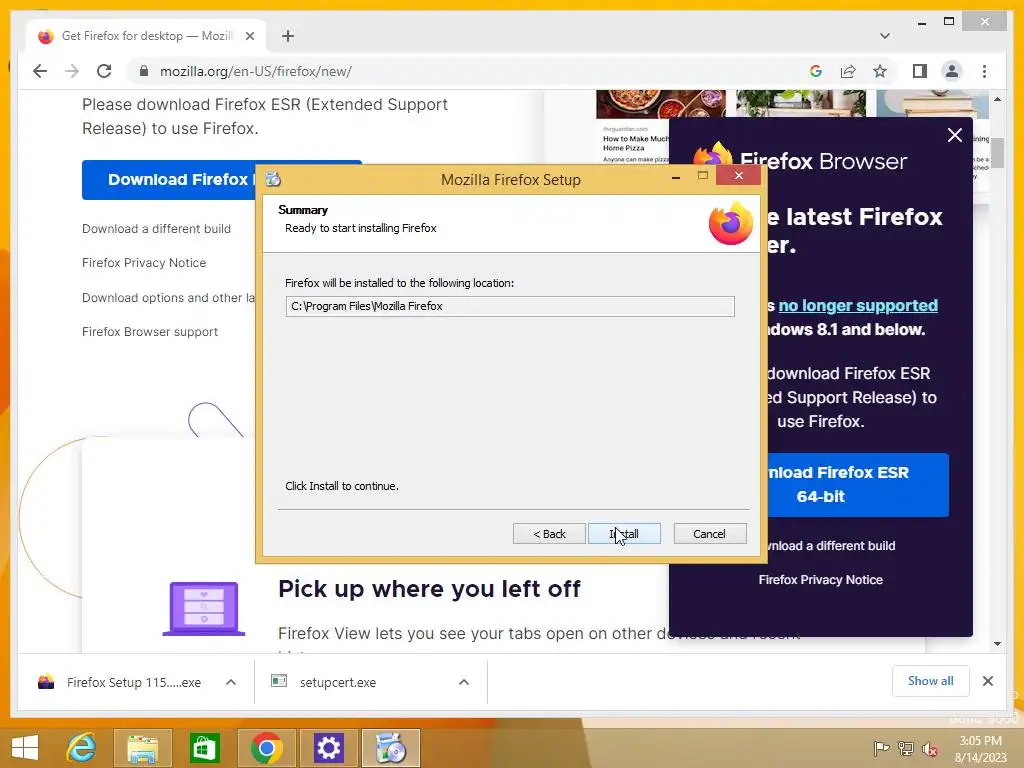Select the Firefox installer taskbar icon
Viewport: 1024px width, 768px height.
[x=390, y=748]
